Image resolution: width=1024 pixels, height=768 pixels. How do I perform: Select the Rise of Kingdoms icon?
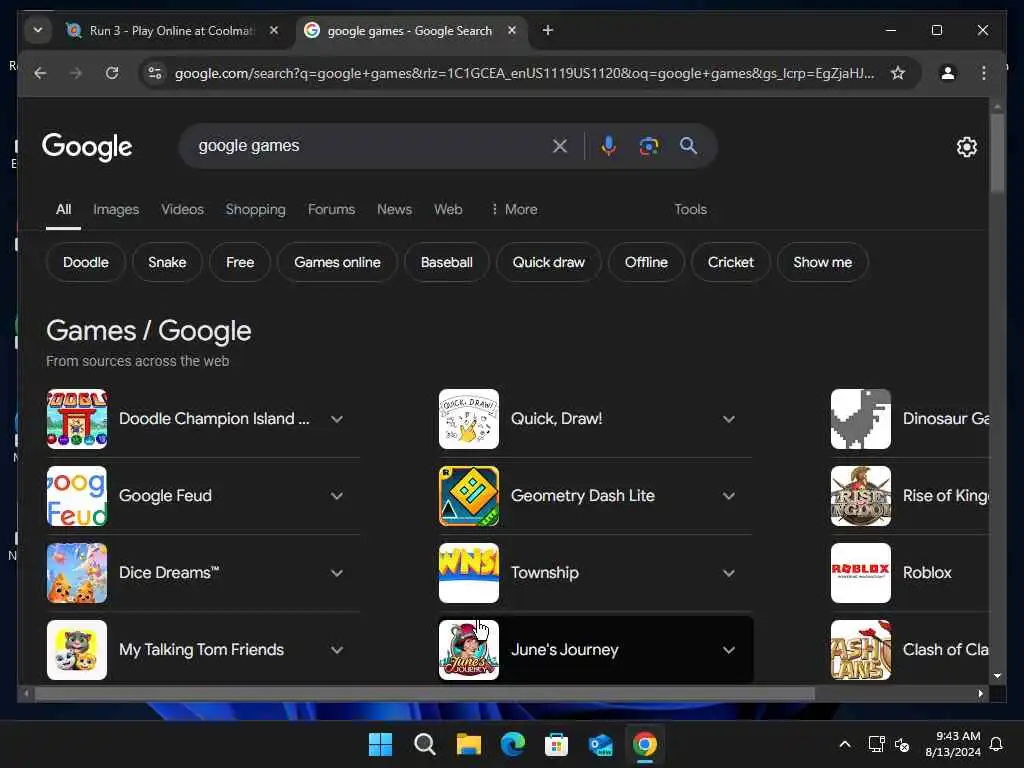tap(861, 496)
